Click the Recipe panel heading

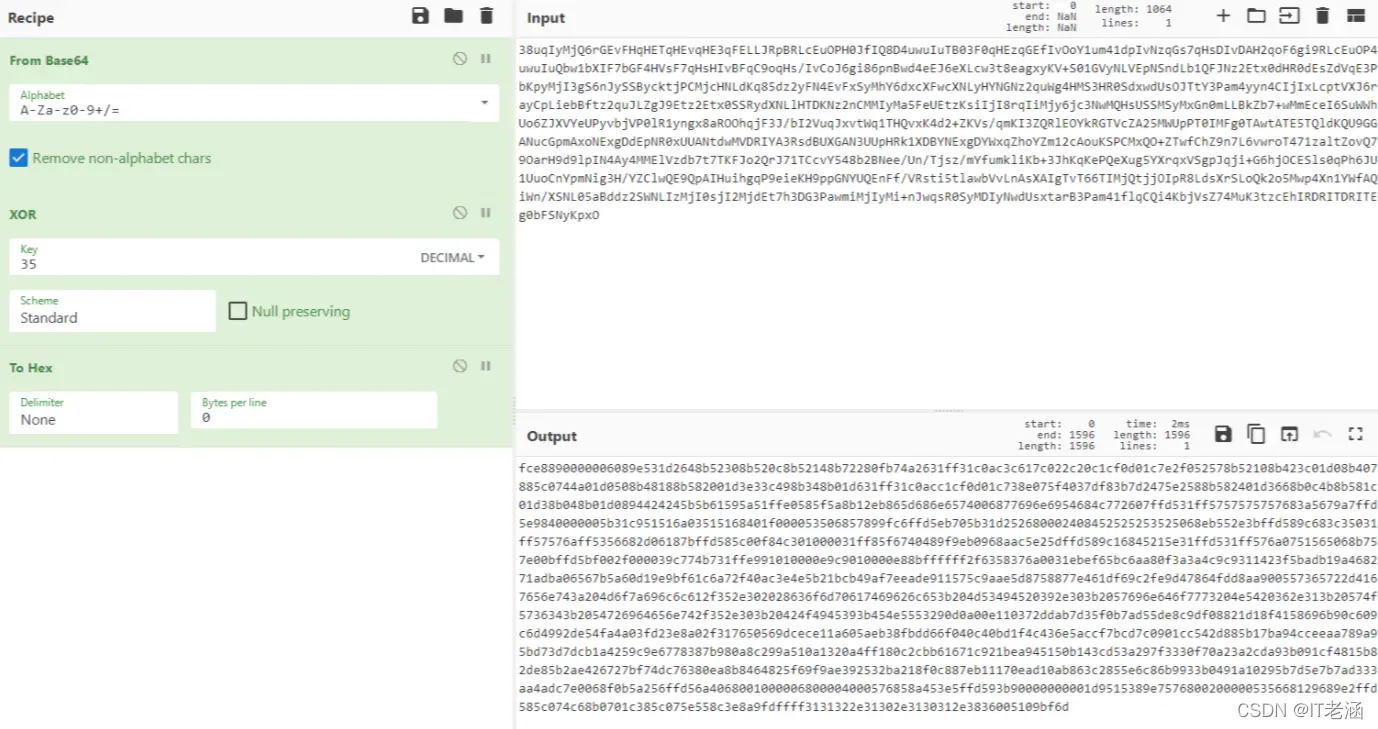[x=31, y=17]
